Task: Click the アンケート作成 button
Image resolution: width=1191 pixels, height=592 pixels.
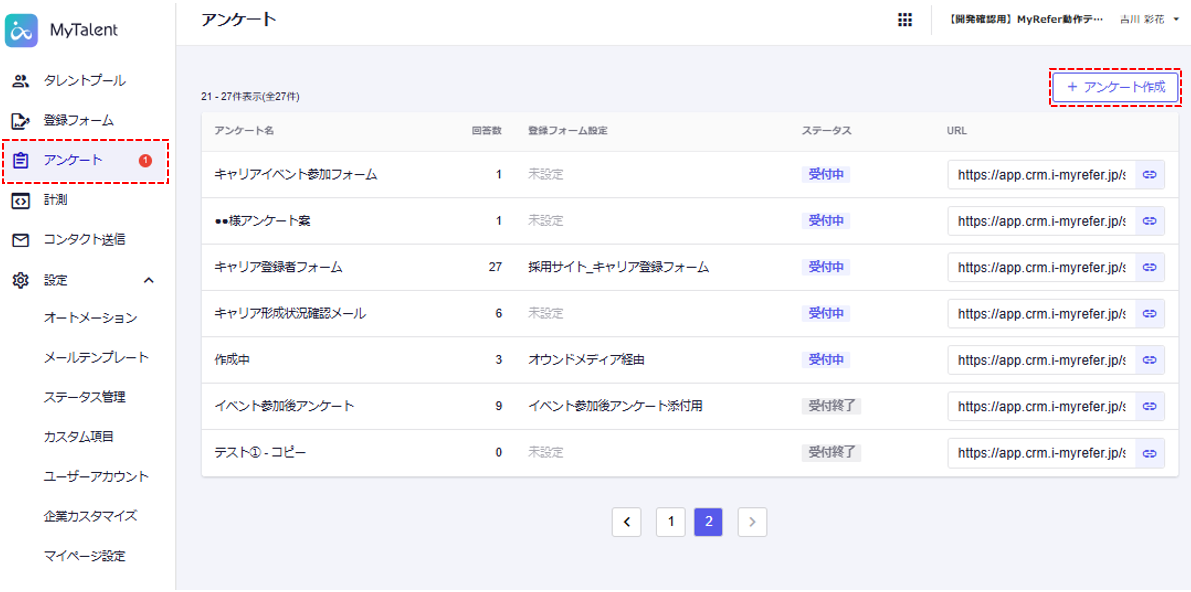Action: click(x=1116, y=87)
